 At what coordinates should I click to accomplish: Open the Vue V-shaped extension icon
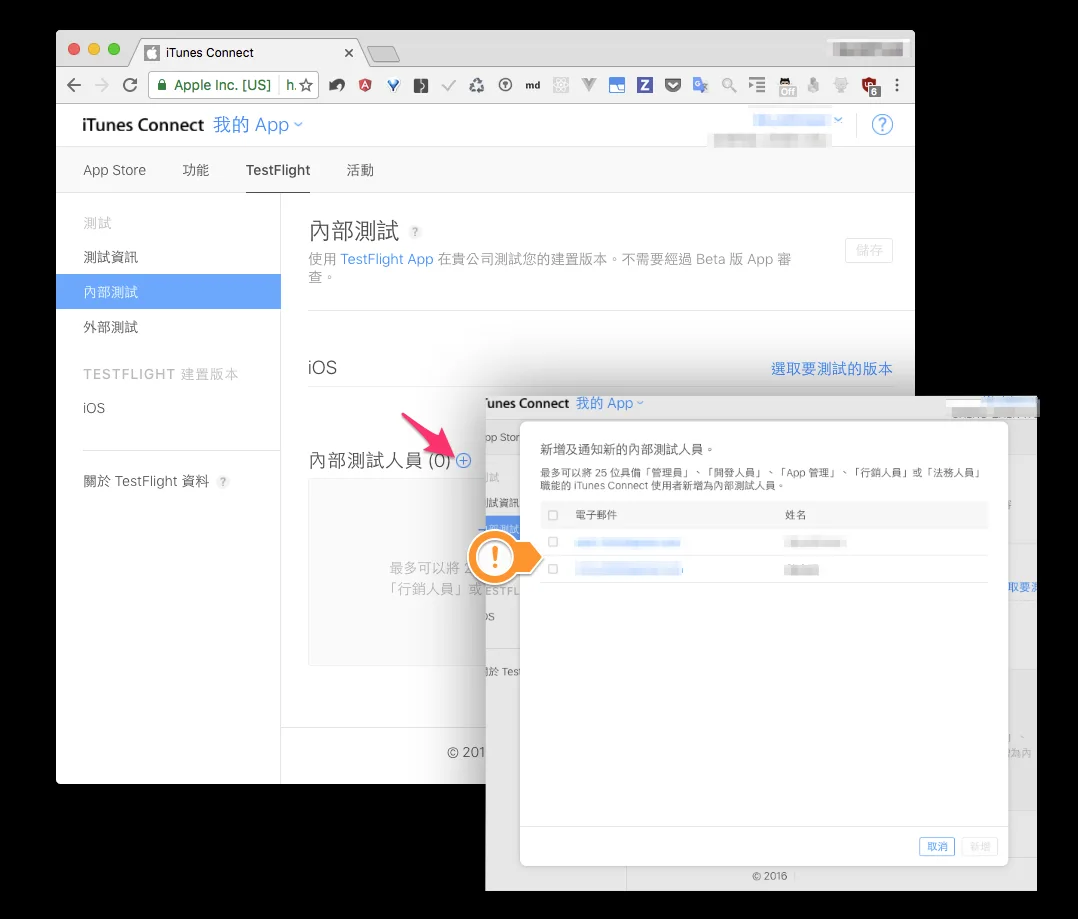pyautogui.click(x=589, y=85)
